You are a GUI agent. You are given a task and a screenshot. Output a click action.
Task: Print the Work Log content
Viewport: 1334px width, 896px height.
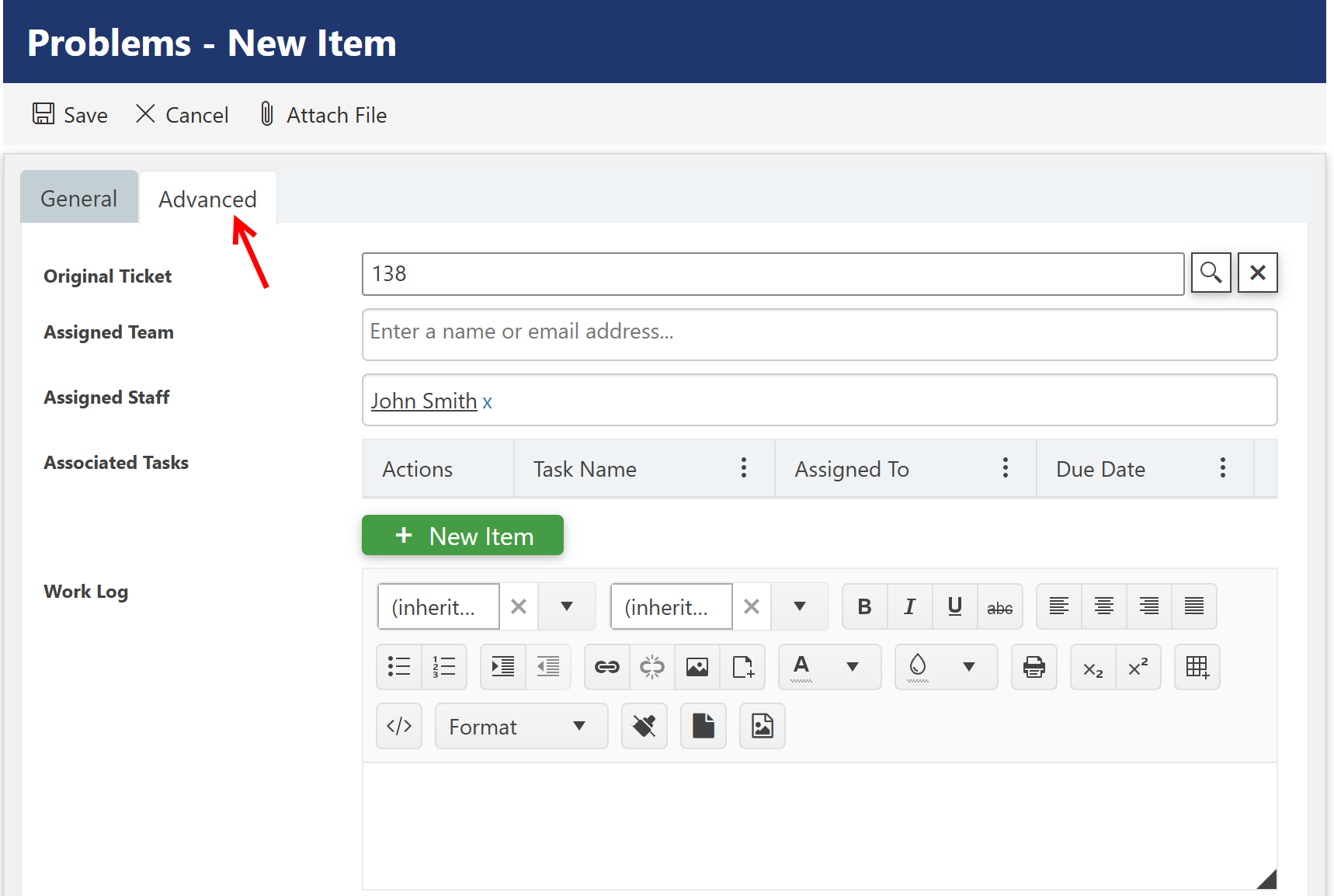click(x=1034, y=667)
